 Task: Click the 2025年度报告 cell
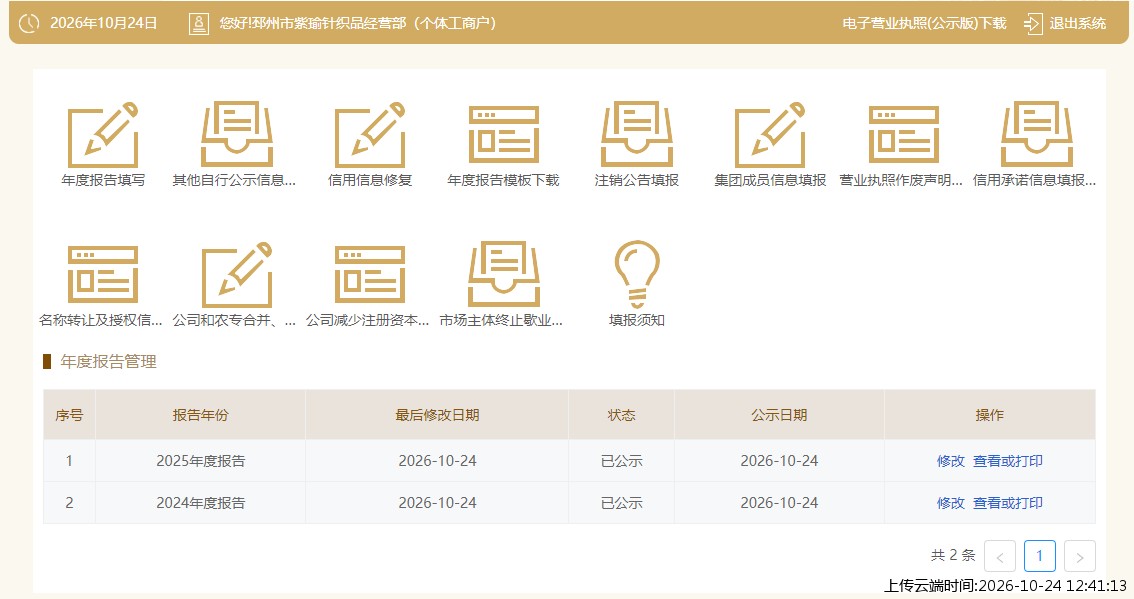click(x=200, y=461)
